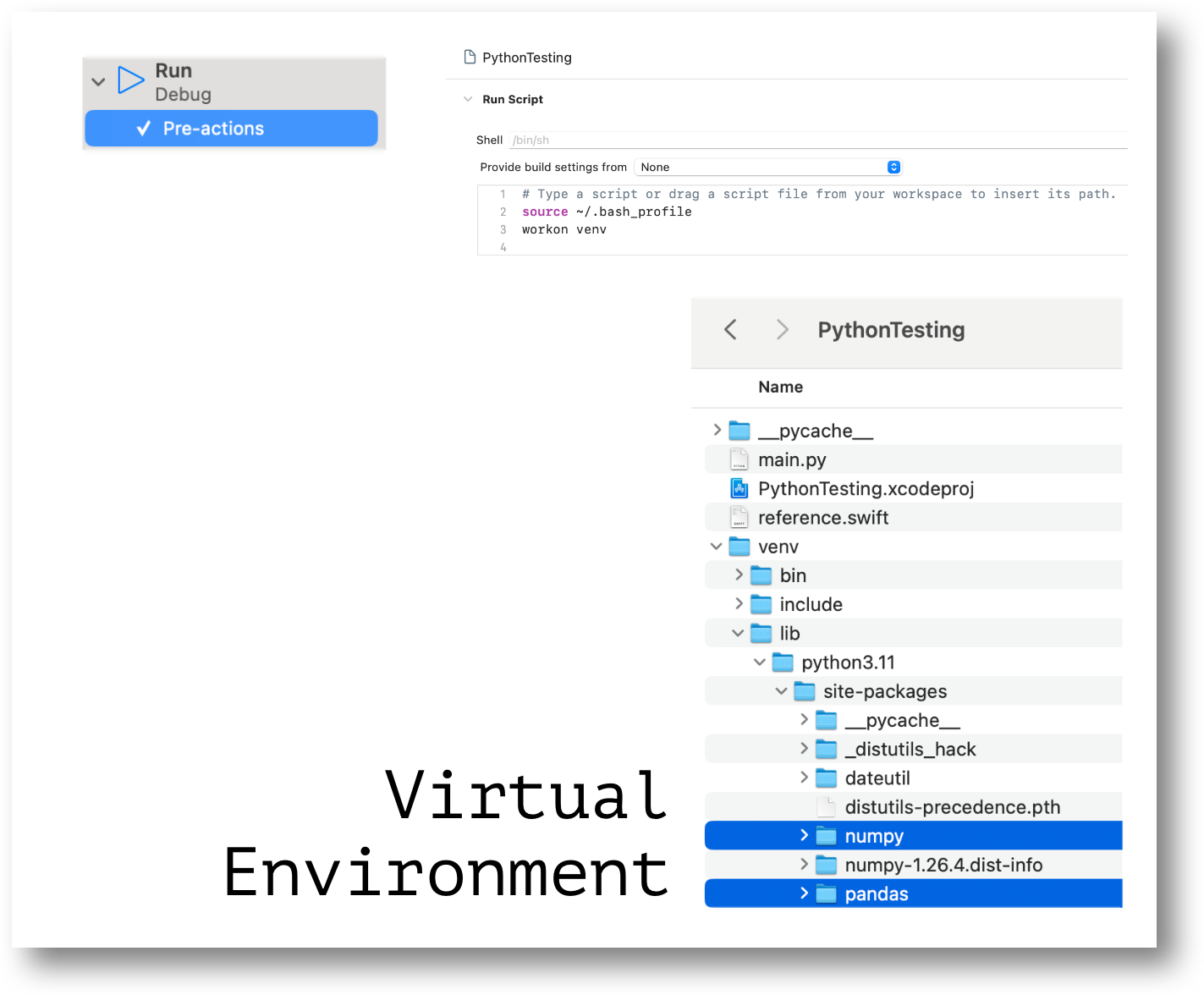Expand the numpy folder
This screenshot has width=1204, height=995.
tap(805, 835)
